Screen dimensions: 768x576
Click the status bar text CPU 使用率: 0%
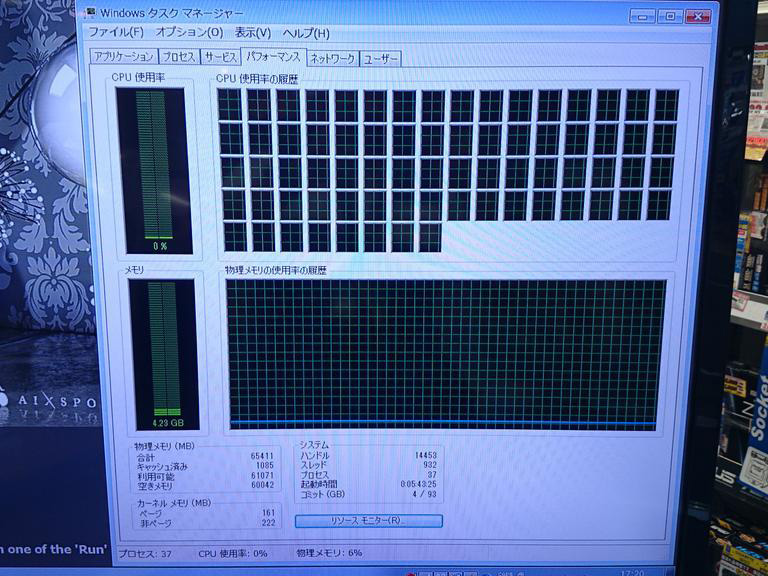[x=233, y=553]
